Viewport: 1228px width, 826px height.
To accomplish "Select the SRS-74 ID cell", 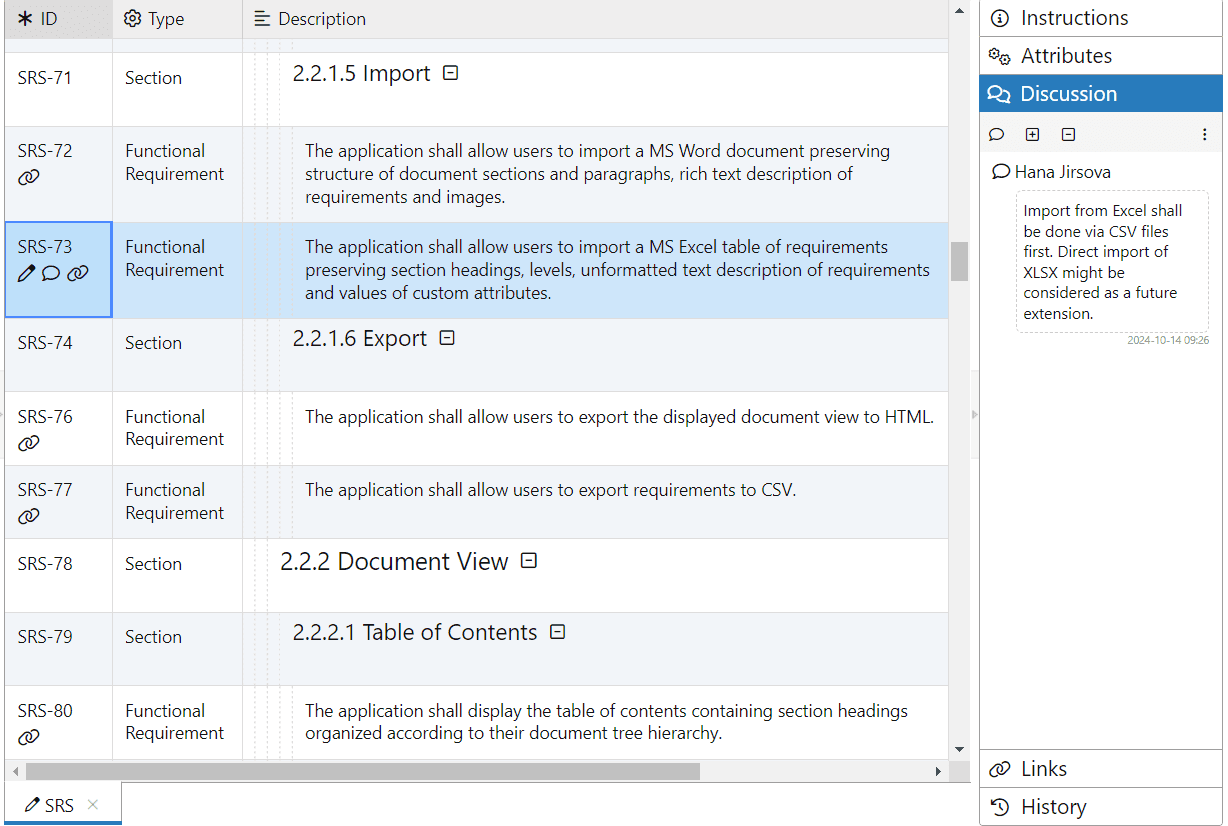I will click(58, 355).
